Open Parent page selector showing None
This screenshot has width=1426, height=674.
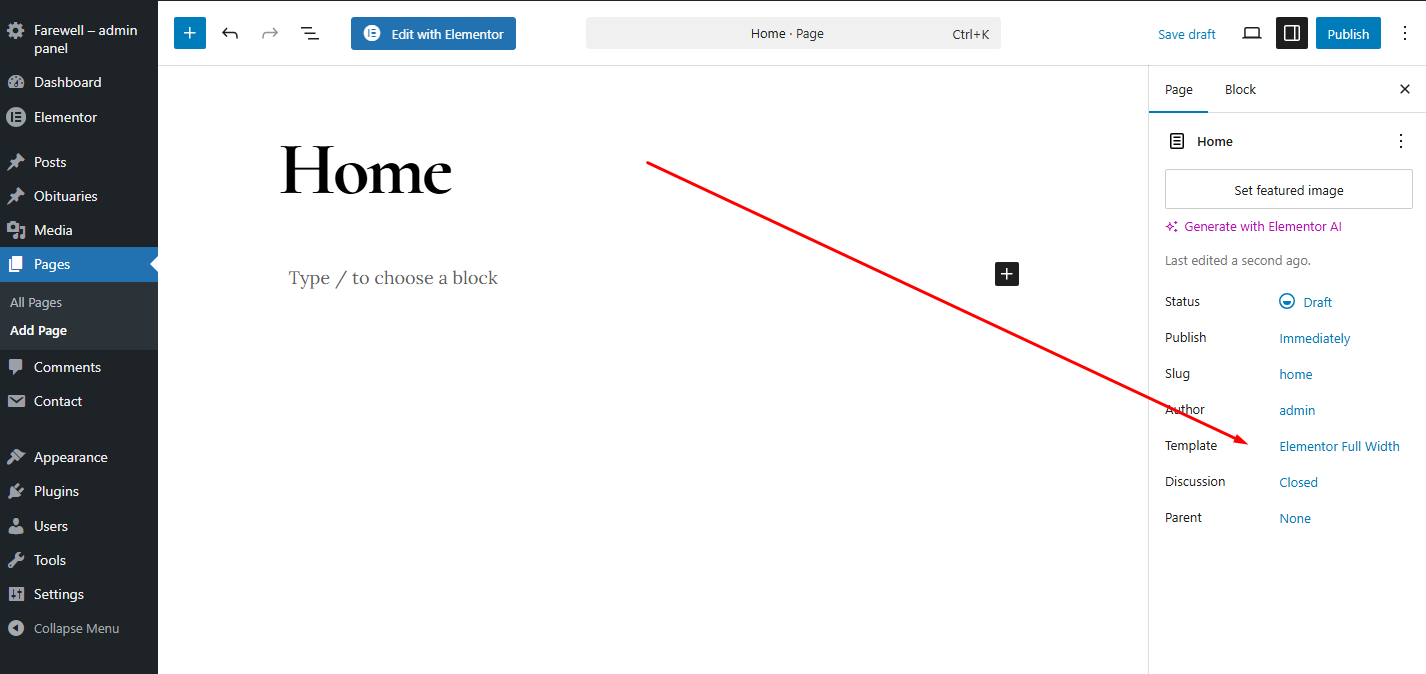[x=1295, y=518]
